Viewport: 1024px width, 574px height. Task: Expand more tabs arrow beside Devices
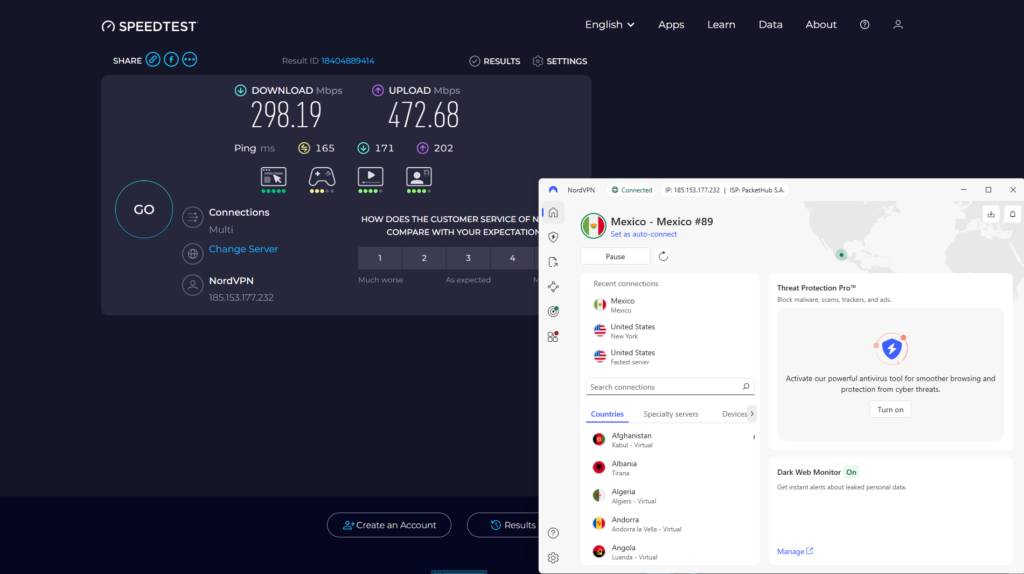coord(752,413)
